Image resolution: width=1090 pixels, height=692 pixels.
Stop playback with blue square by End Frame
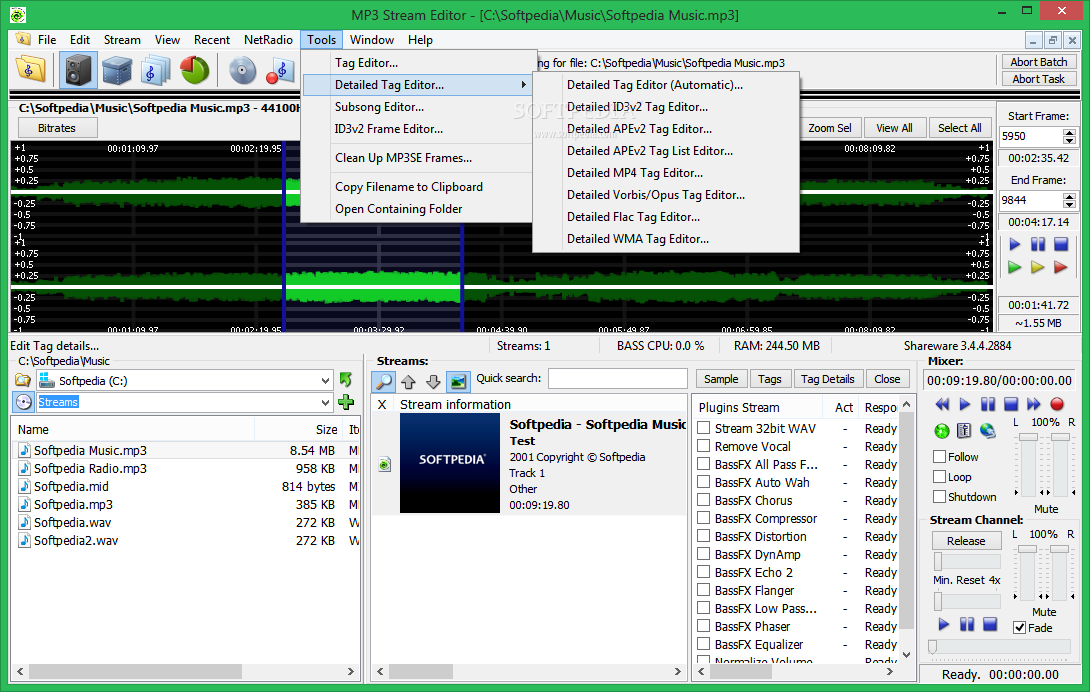[x=1061, y=244]
